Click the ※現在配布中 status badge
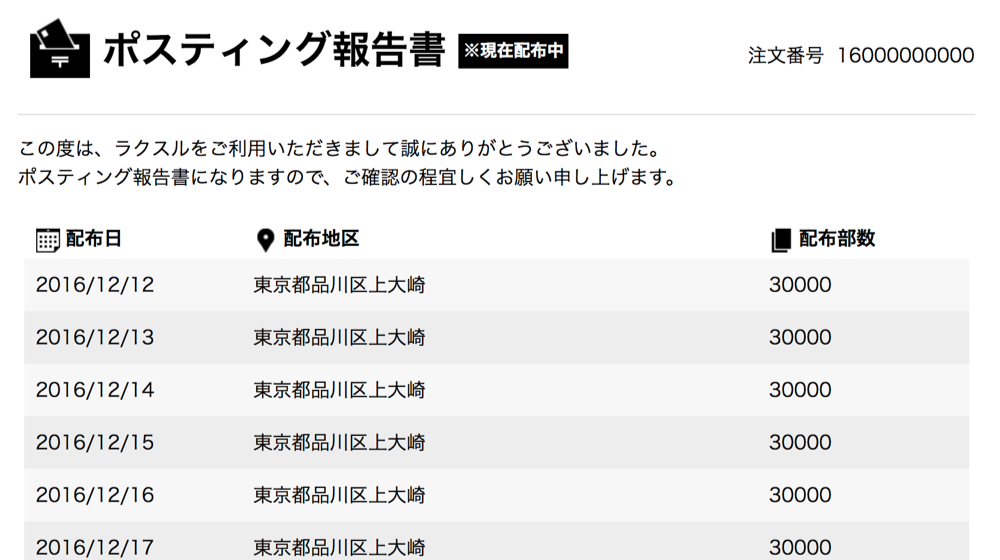 point(514,51)
